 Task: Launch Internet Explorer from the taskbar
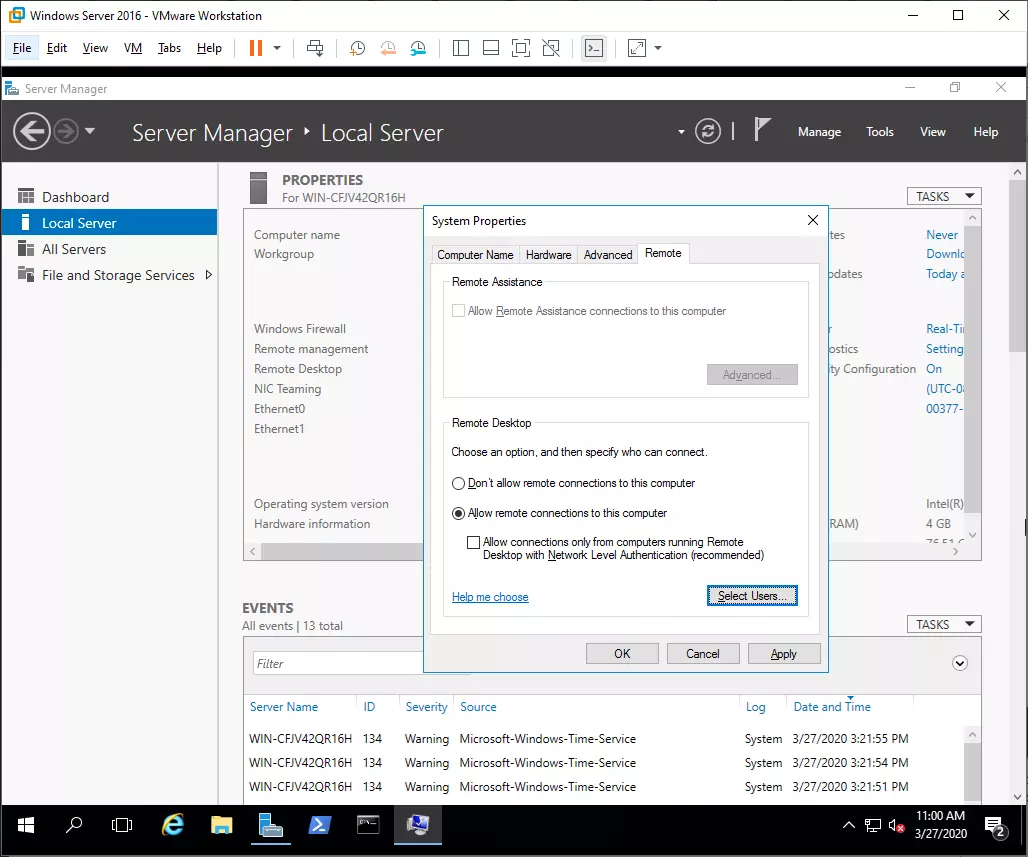pos(172,825)
